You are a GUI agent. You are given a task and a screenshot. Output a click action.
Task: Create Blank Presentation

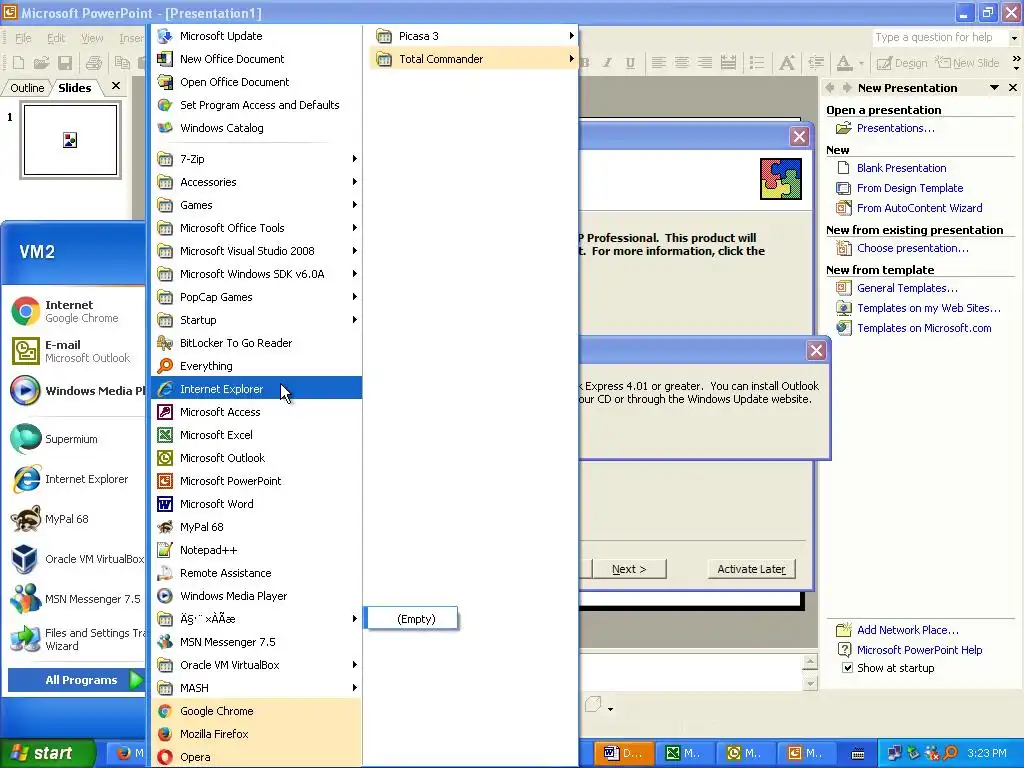click(901, 168)
